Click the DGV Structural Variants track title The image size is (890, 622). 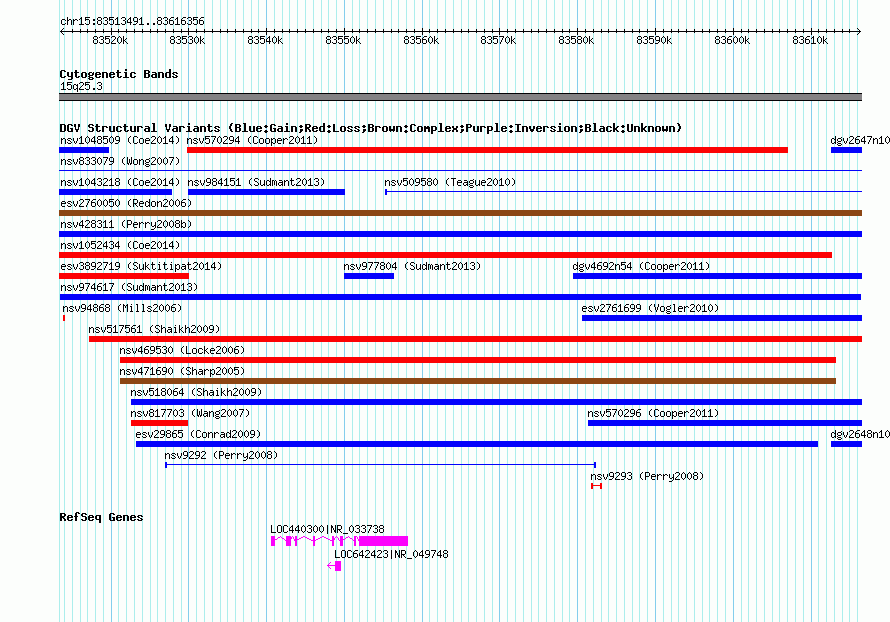click(371, 128)
